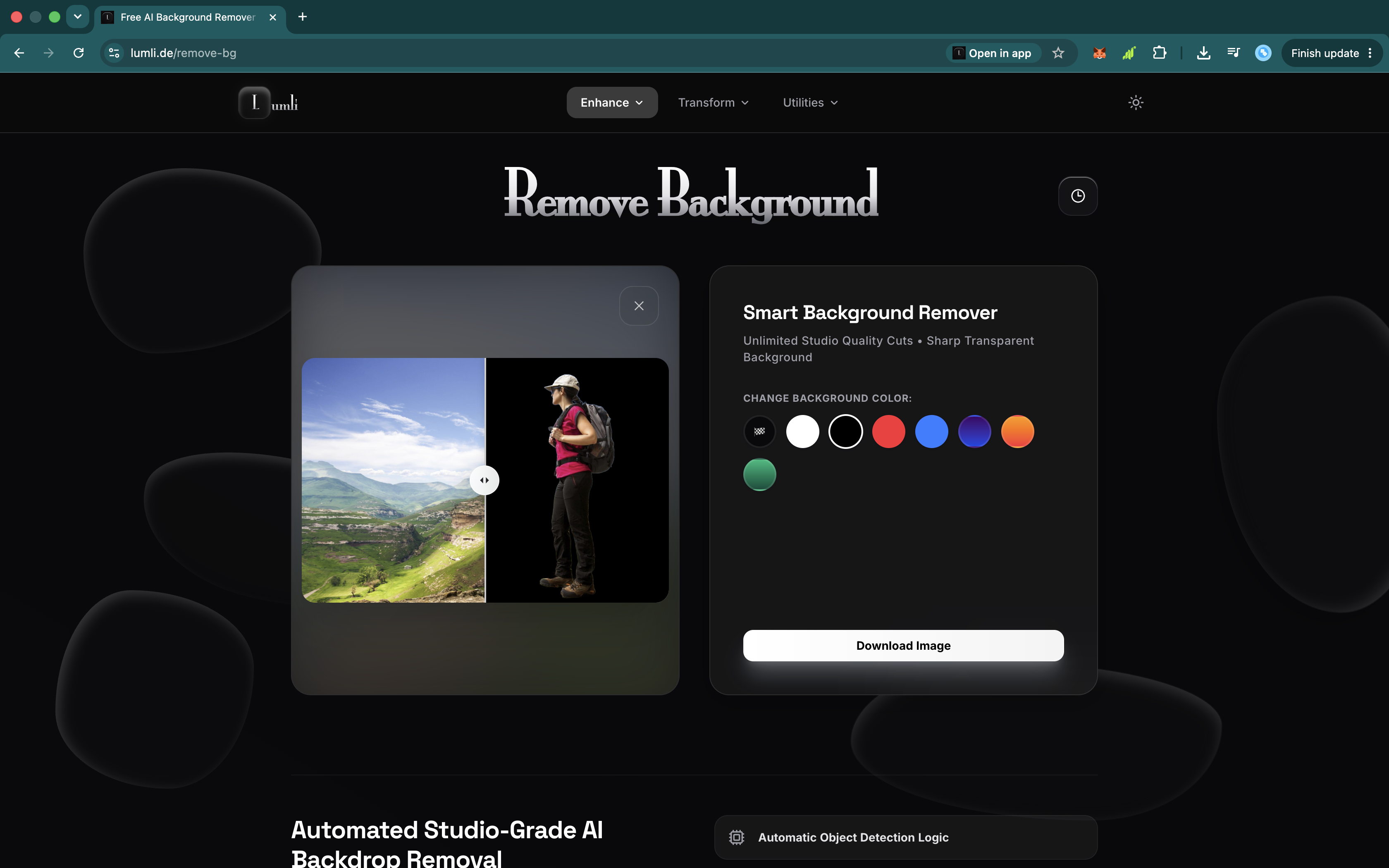Show browser downloads

1204,53
